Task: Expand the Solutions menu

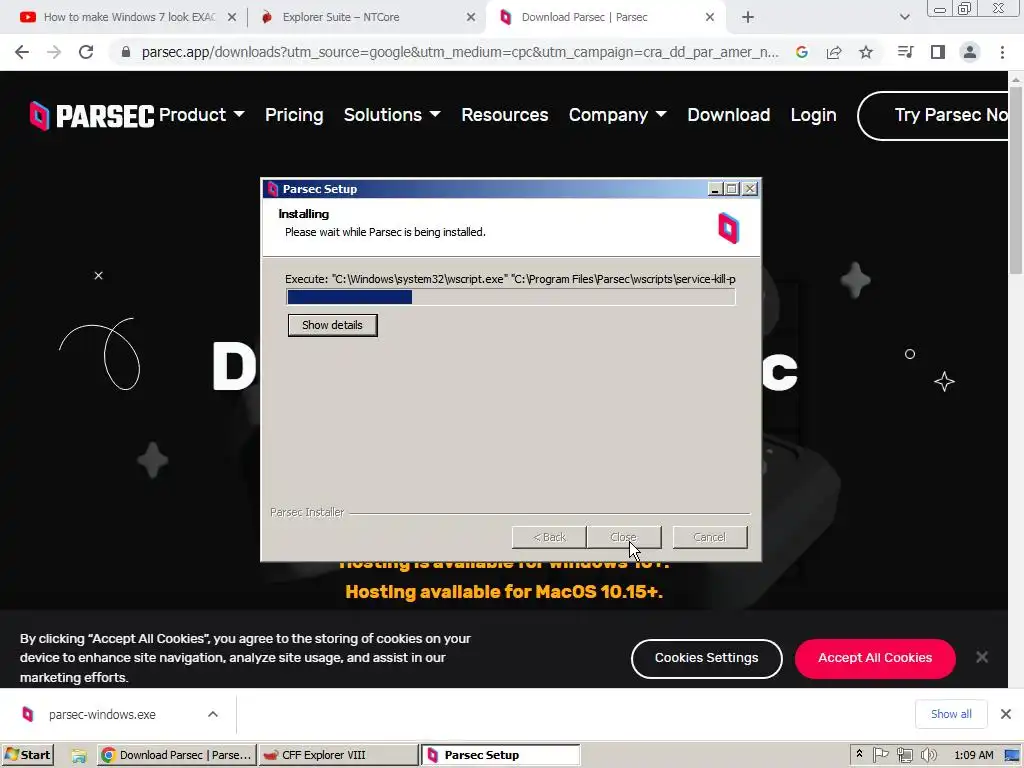Action: click(x=392, y=115)
